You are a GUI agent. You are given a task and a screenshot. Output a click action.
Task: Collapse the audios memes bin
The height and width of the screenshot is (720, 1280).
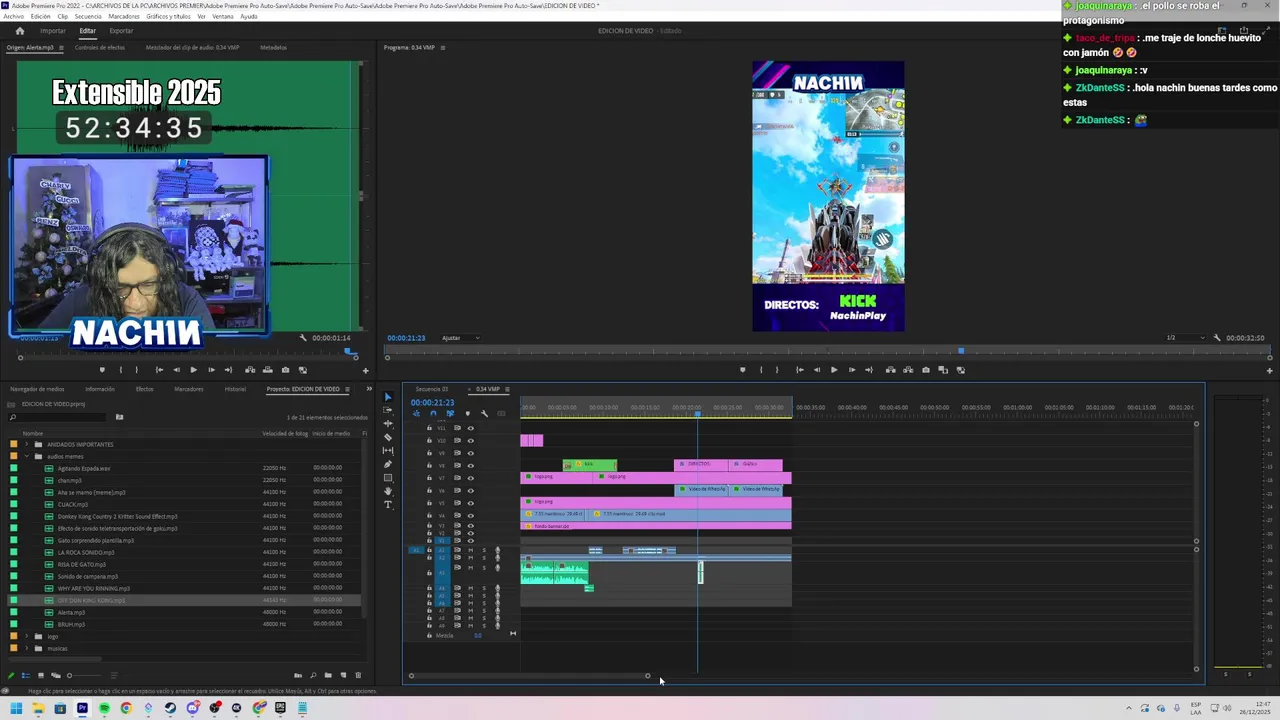26,456
